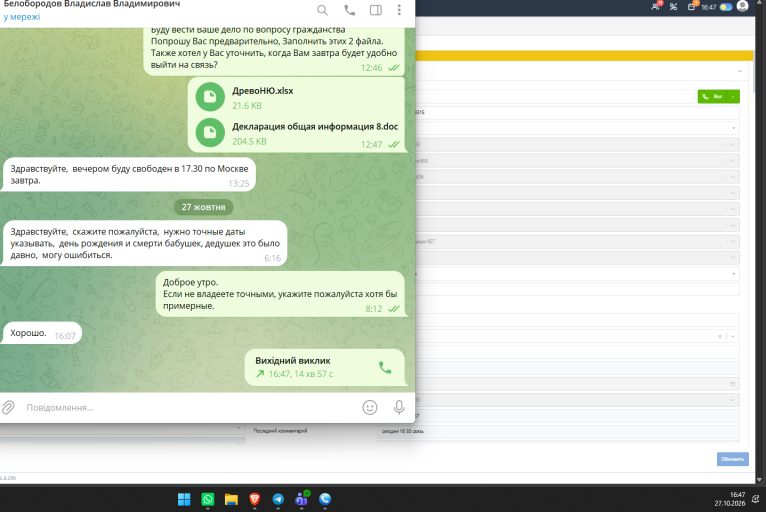Click the CRM field containing сегодня 16 30 связь

tap(558, 431)
